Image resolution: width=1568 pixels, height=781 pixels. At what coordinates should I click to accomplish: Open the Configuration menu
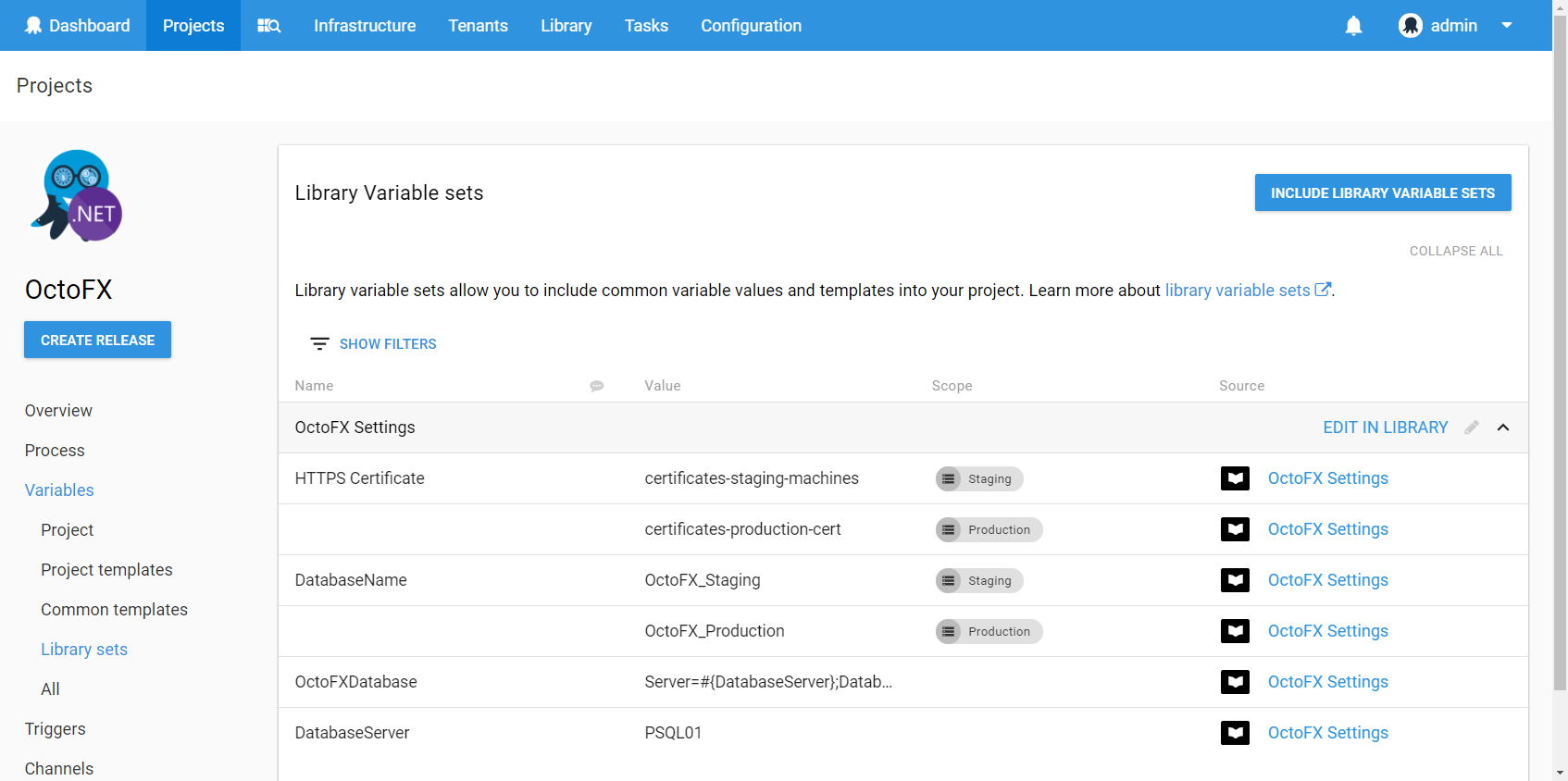752,26
